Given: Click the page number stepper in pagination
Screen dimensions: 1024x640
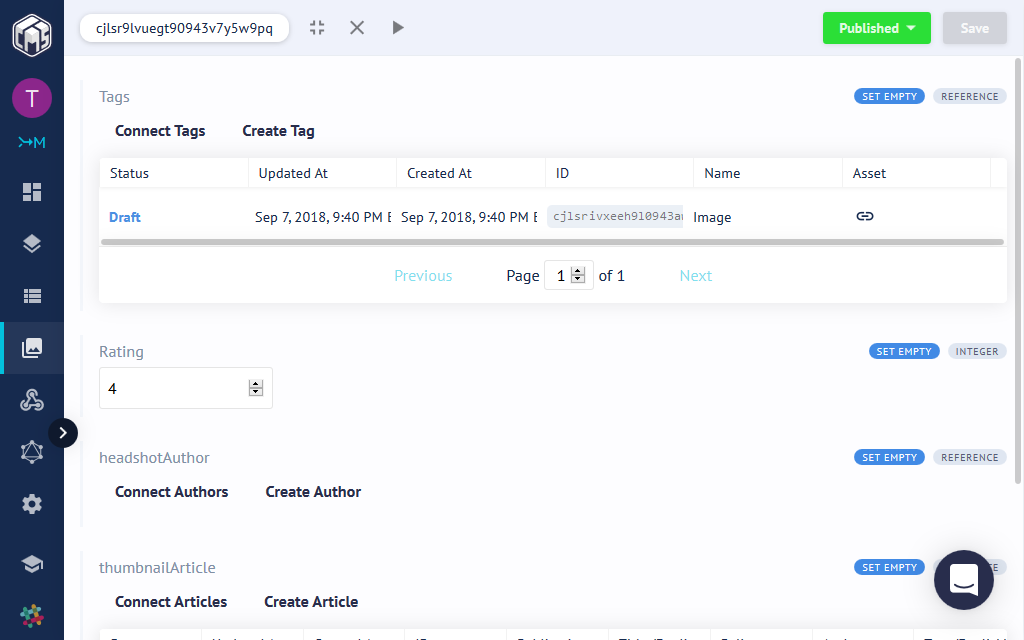Looking at the screenshot, I should pos(577,276).
